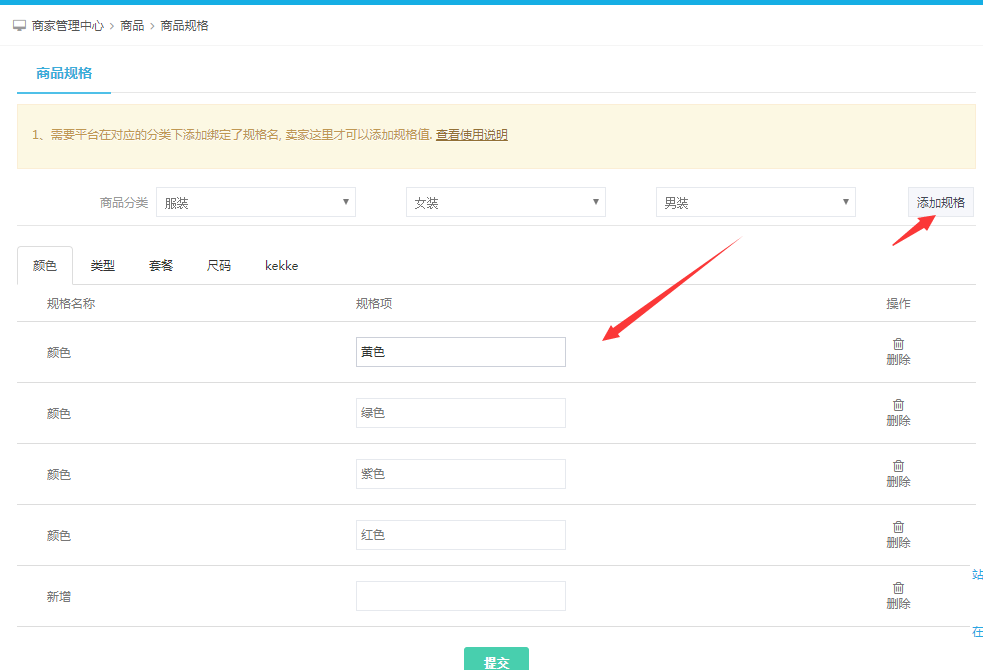Switch to the 类型 tab
The width and height of the screenshot is (983, 670).
click(x=103, y=266)
